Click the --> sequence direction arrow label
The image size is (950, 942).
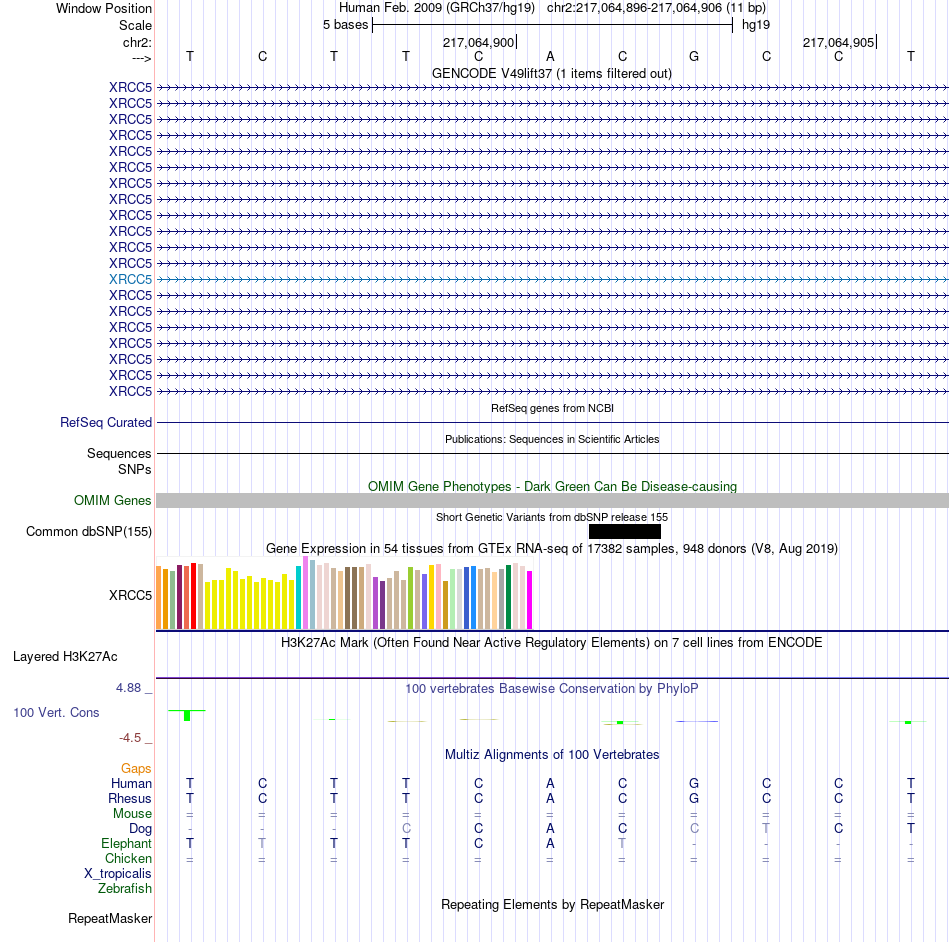pyautogui.click(x=141, y=58)
